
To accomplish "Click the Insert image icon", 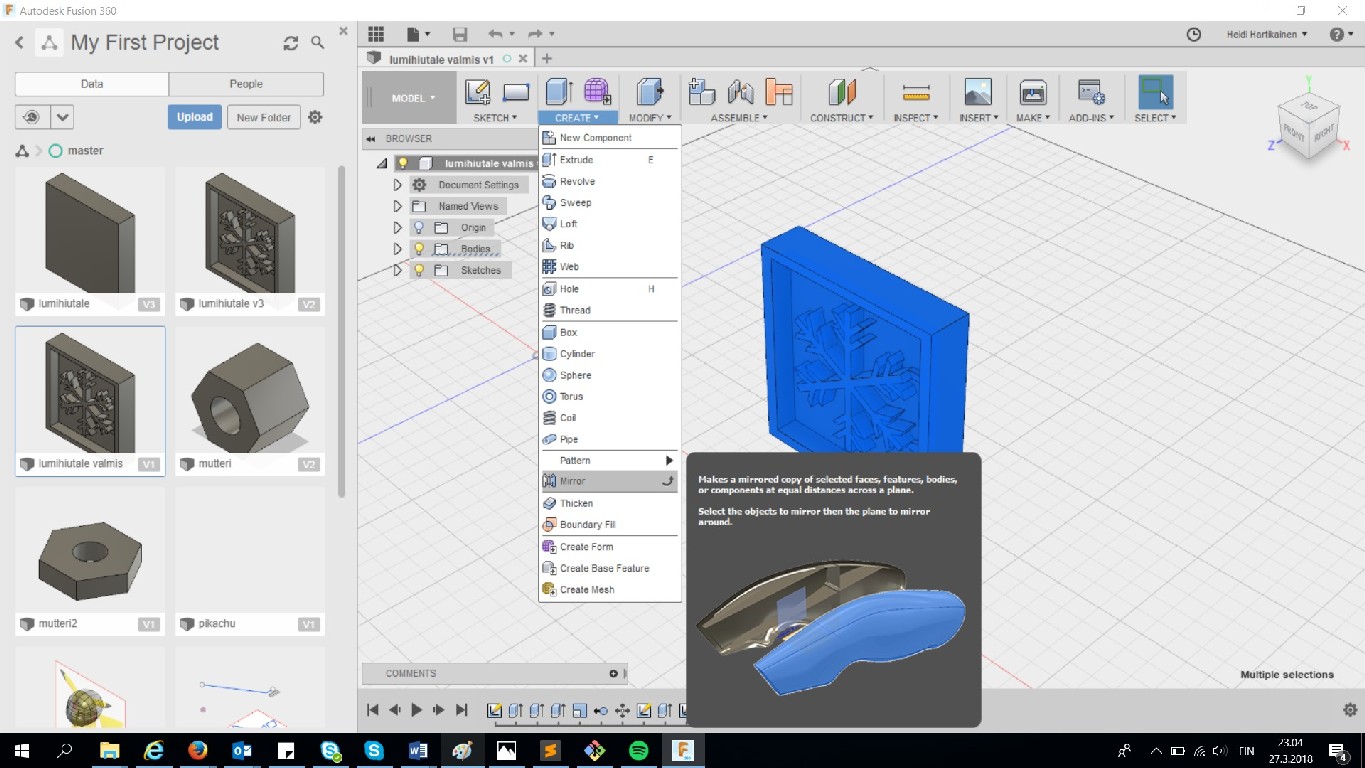I will coord(977,92).
